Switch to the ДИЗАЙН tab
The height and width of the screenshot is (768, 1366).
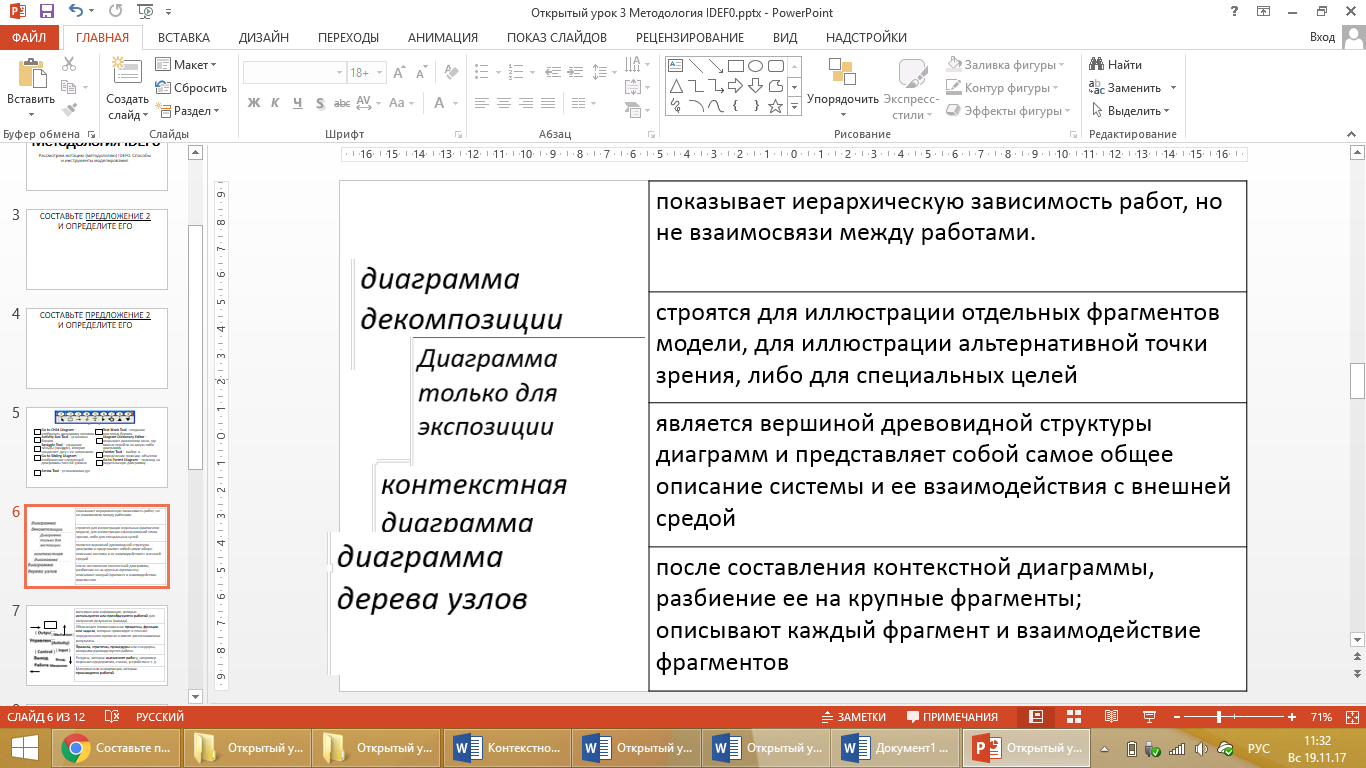264,38
